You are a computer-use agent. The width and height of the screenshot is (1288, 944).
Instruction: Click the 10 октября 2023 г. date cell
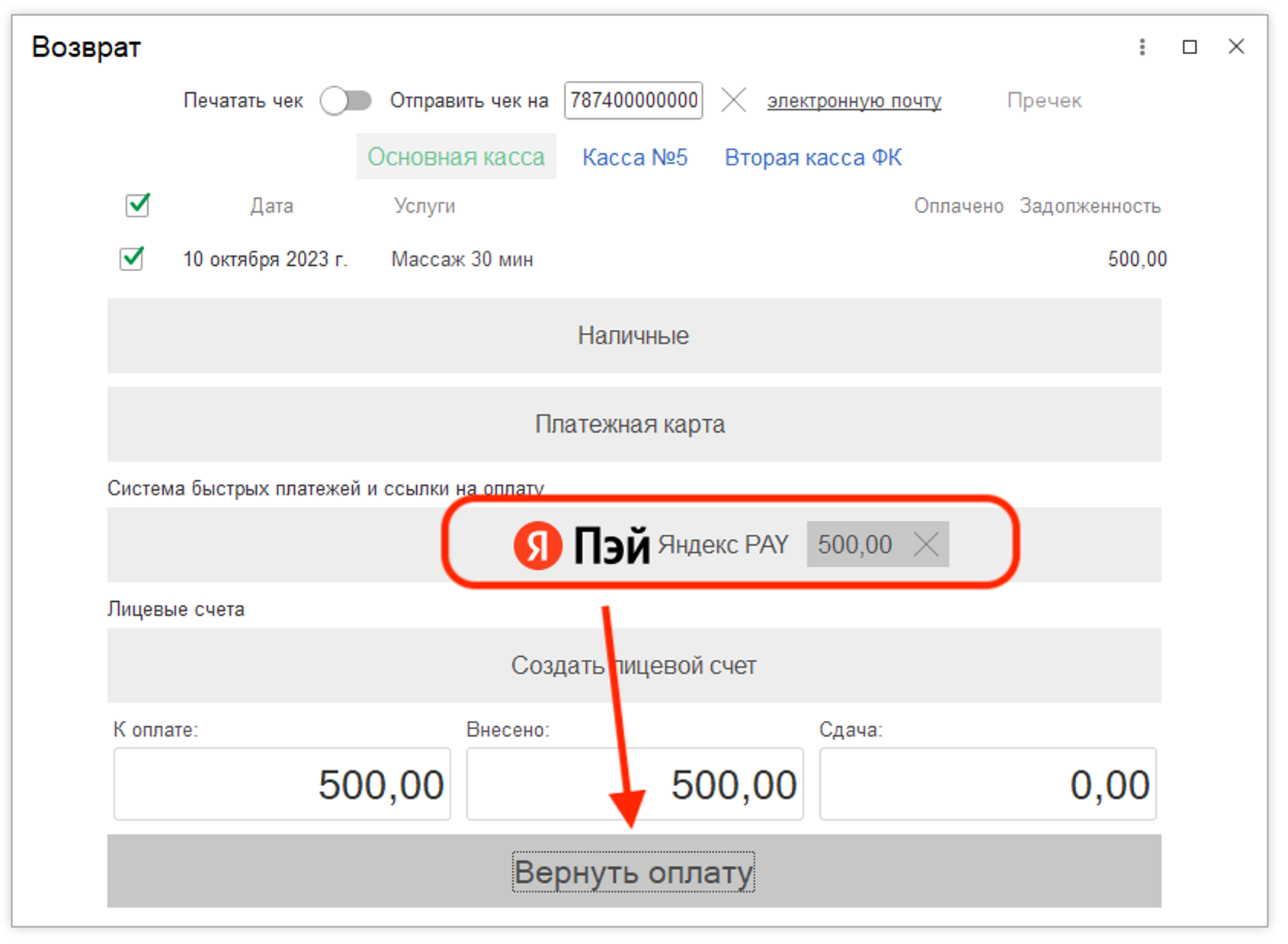(x=264, y=259)
